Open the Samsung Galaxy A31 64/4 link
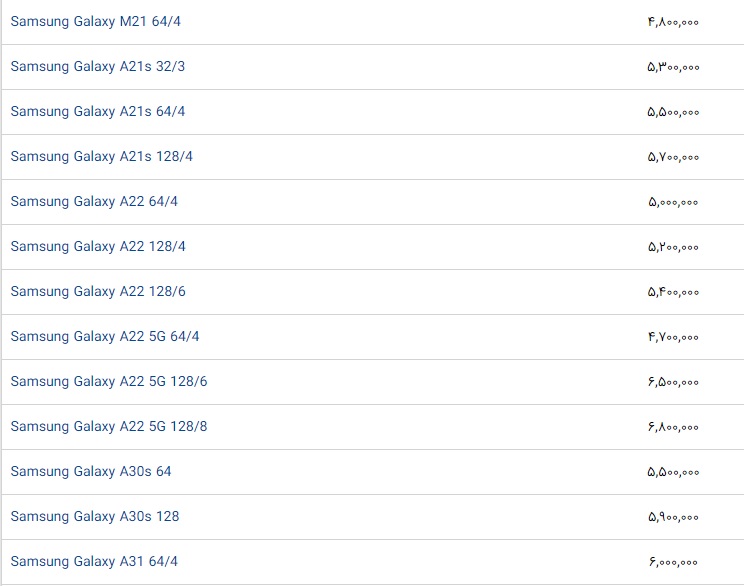This screenshot has height=586, width=744. 94,561
